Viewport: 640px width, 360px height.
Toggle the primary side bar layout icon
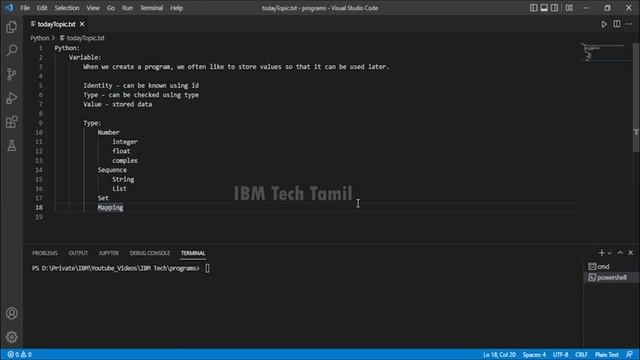533,8
